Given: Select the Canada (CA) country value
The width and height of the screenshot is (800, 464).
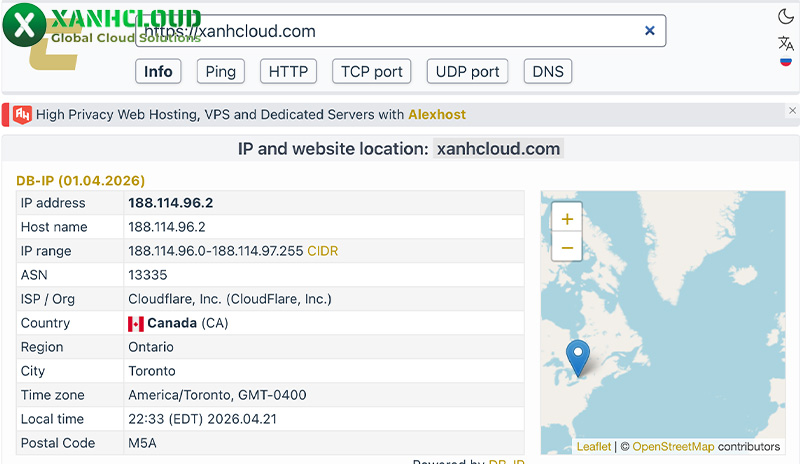Looking at the screenshot, I should tap(187, 323).
